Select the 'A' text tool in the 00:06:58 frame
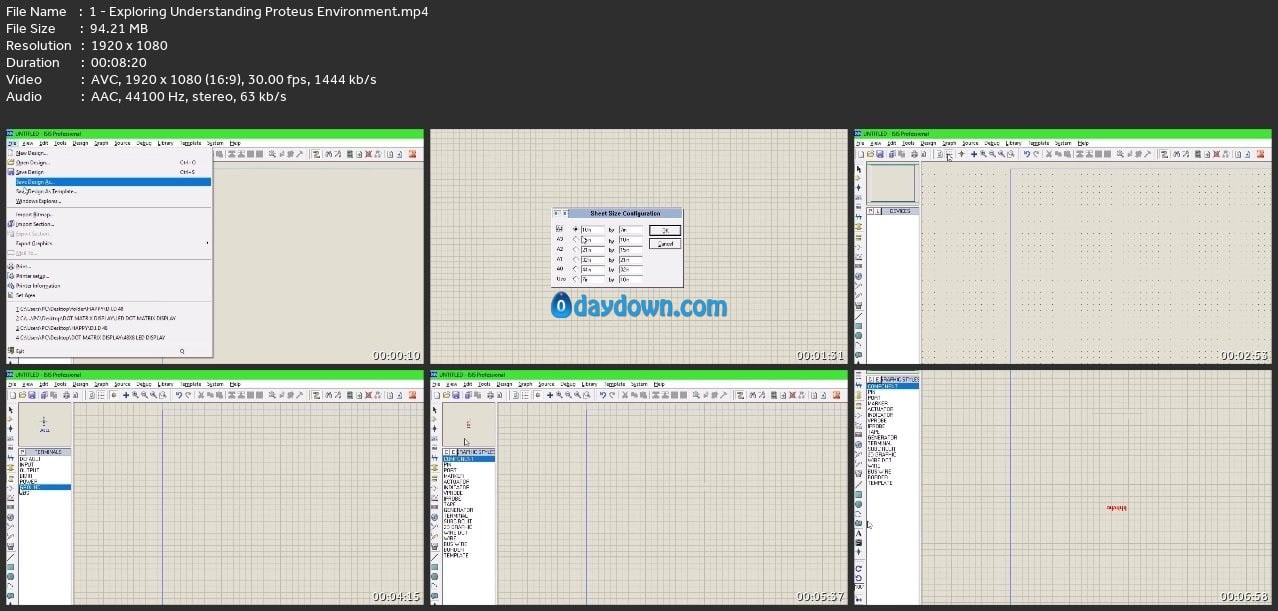 click(858, 533)
